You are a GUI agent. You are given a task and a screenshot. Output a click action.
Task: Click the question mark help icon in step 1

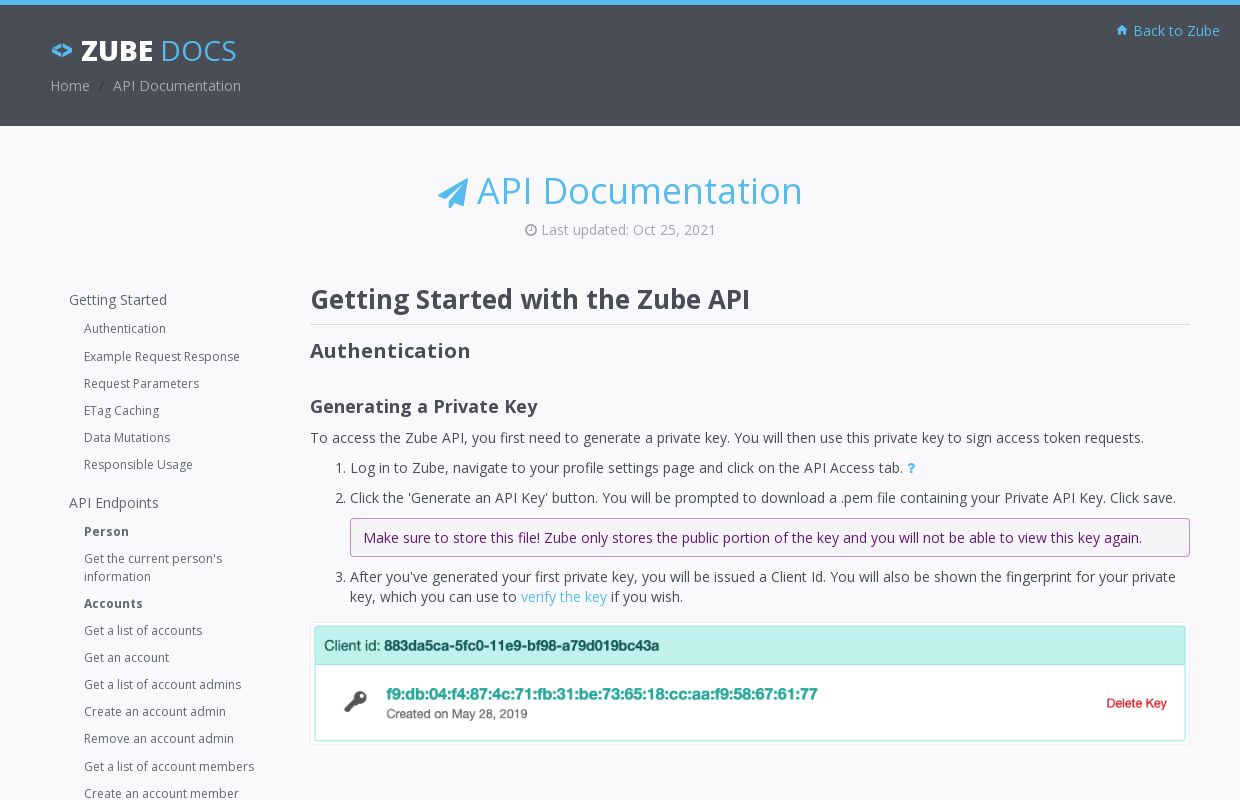coord(911,468)
